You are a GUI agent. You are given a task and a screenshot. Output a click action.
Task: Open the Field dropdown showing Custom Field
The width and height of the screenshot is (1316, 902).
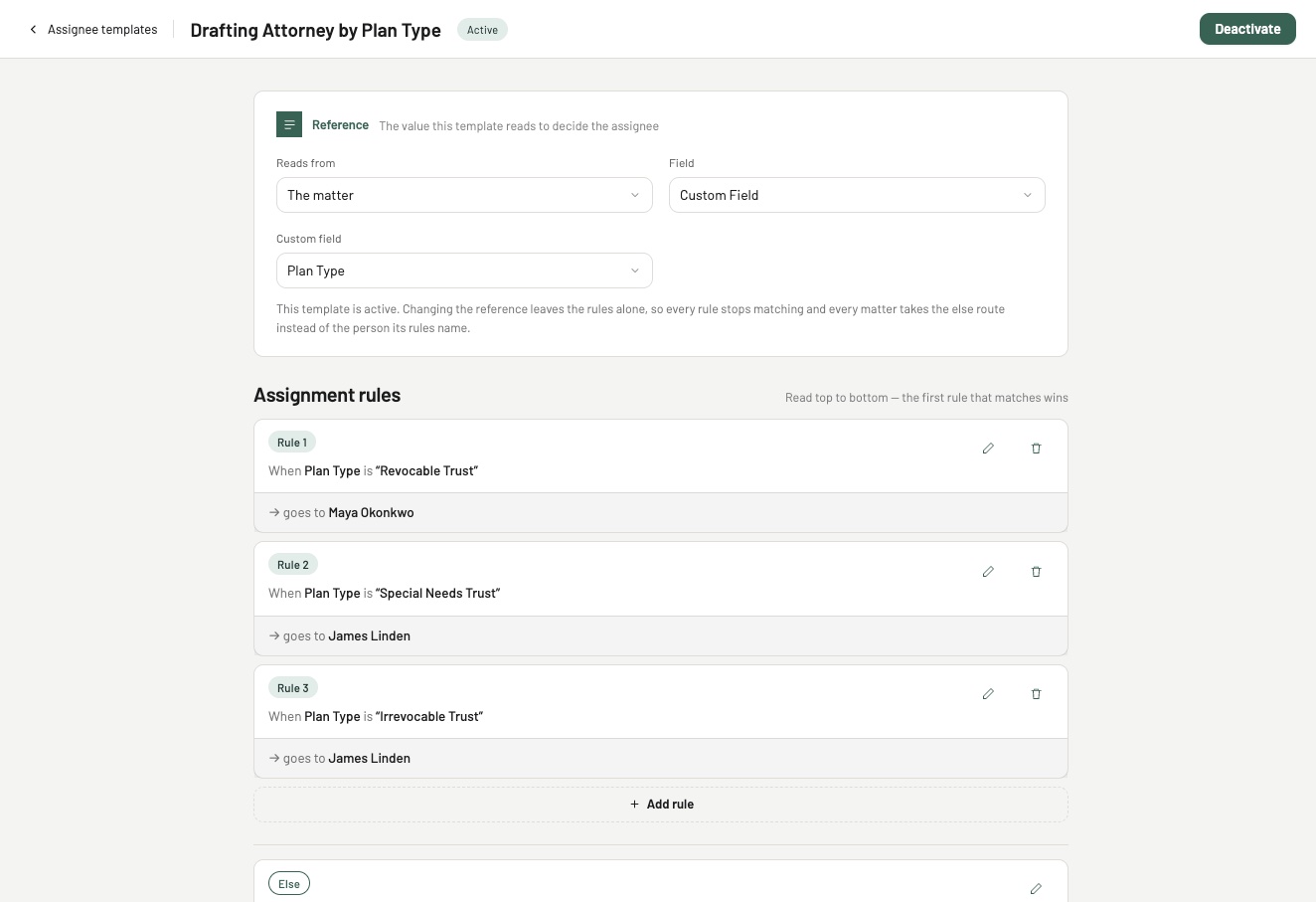click(x=857, y=195)
